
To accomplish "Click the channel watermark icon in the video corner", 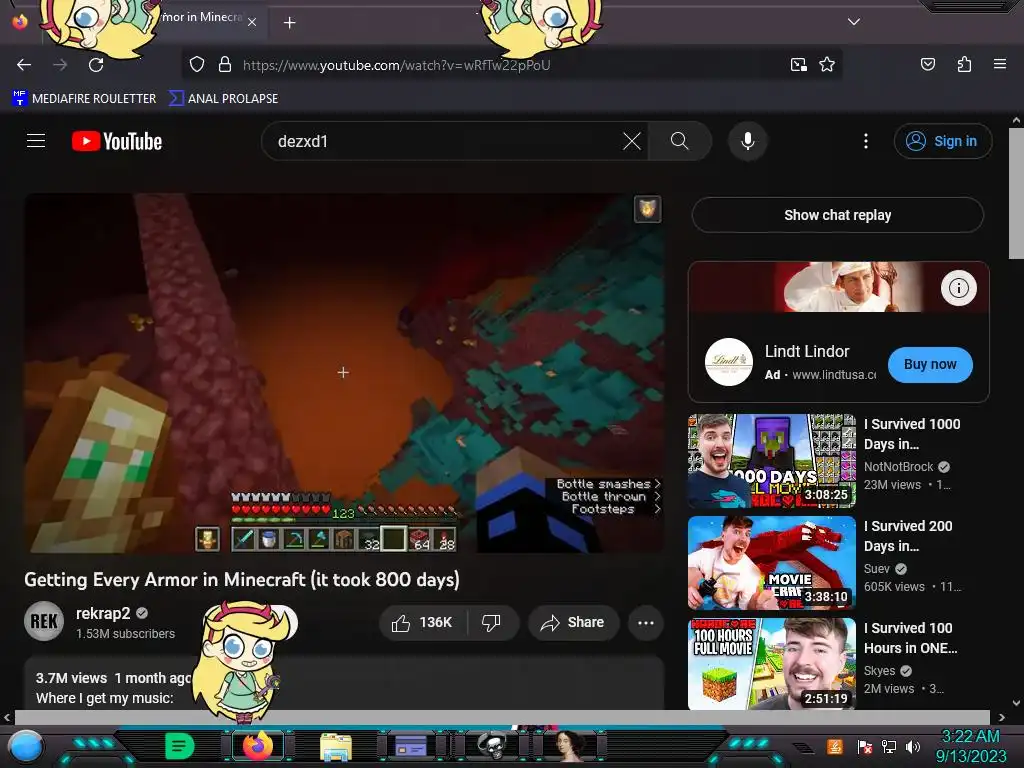I will [647, 210].
